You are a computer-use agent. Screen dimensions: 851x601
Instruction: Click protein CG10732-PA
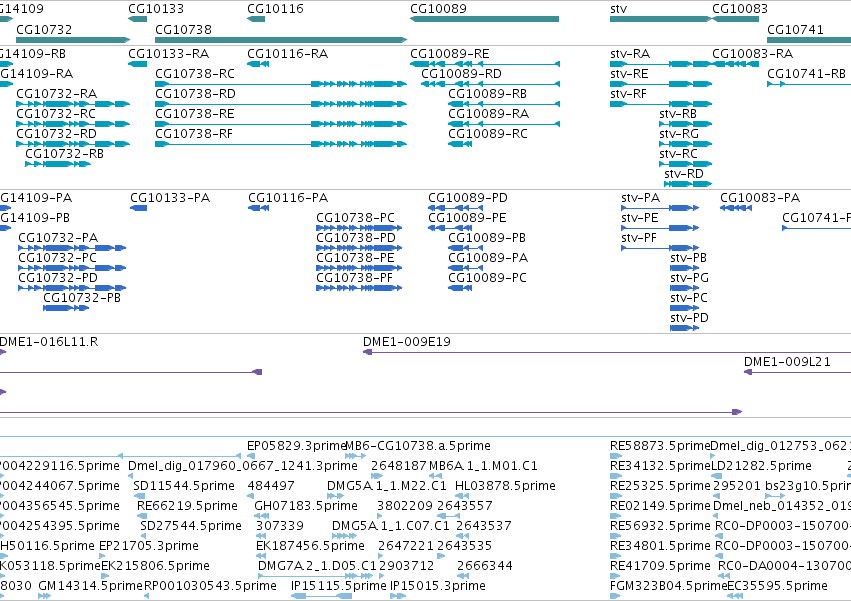tap(72, 248)
